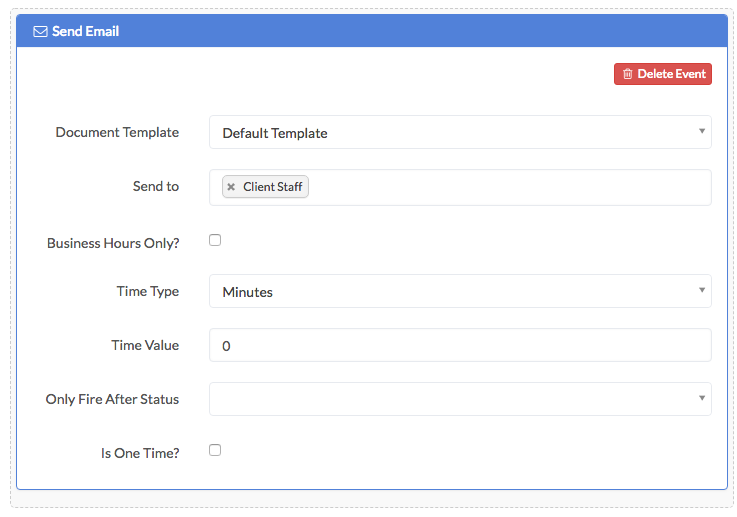Click the envelope icon in the header
The image size is (737, 517).
tap(40, 31)
